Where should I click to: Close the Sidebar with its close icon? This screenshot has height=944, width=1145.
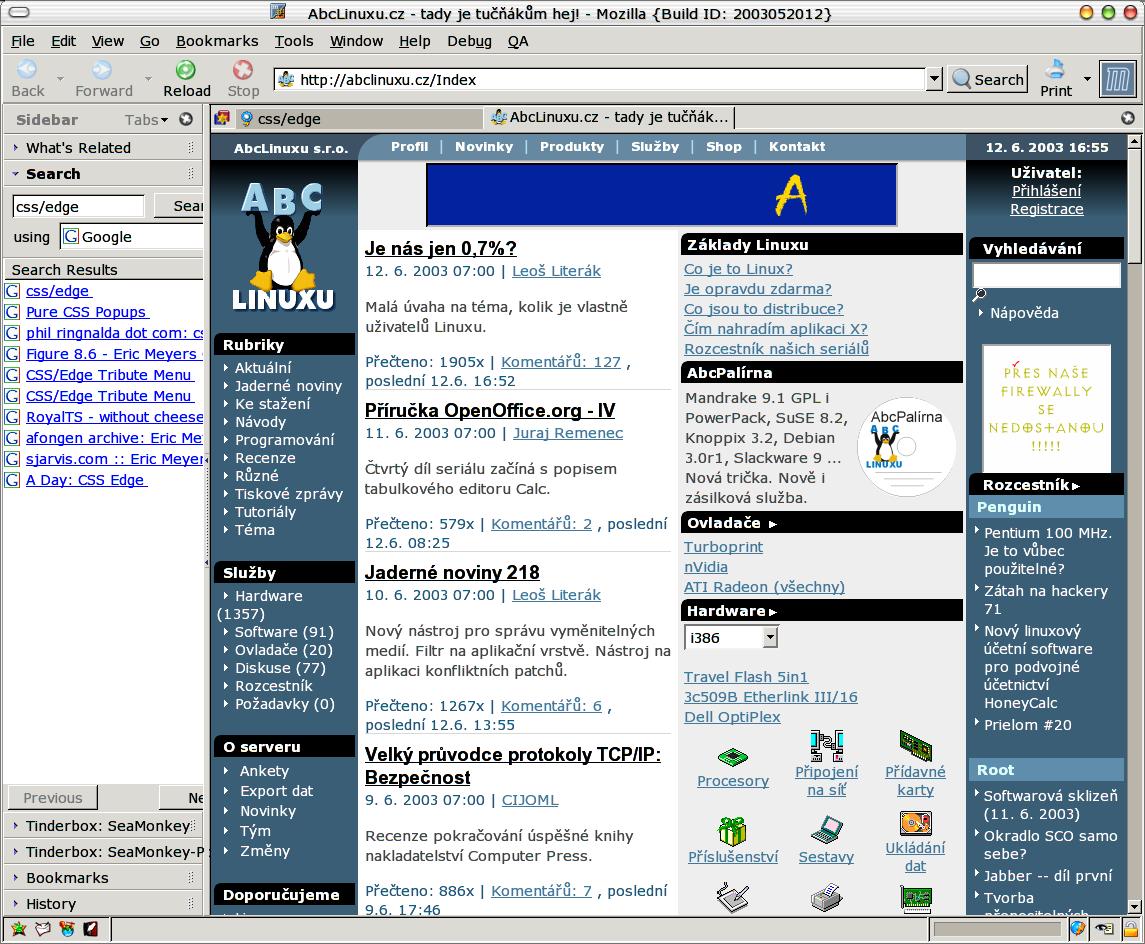(186, 119)
